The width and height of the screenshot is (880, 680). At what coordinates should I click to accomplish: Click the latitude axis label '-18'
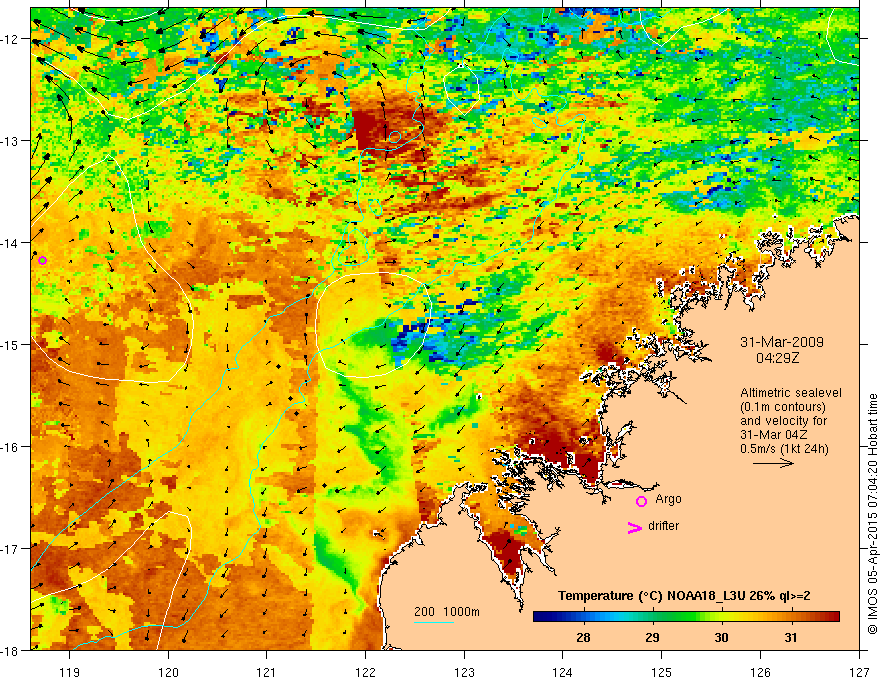[11, 650]
